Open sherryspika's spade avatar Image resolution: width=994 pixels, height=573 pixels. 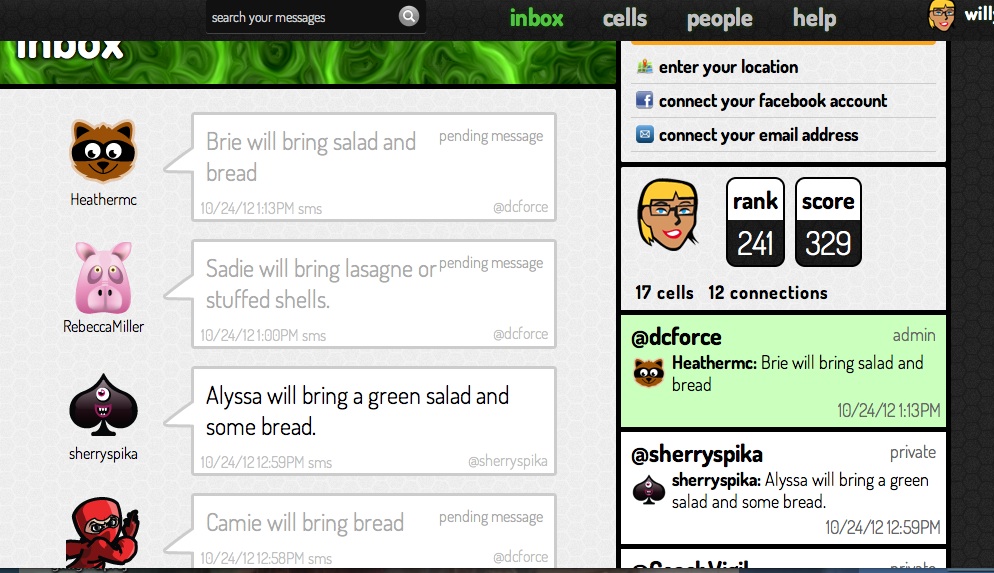coord(103,406)
